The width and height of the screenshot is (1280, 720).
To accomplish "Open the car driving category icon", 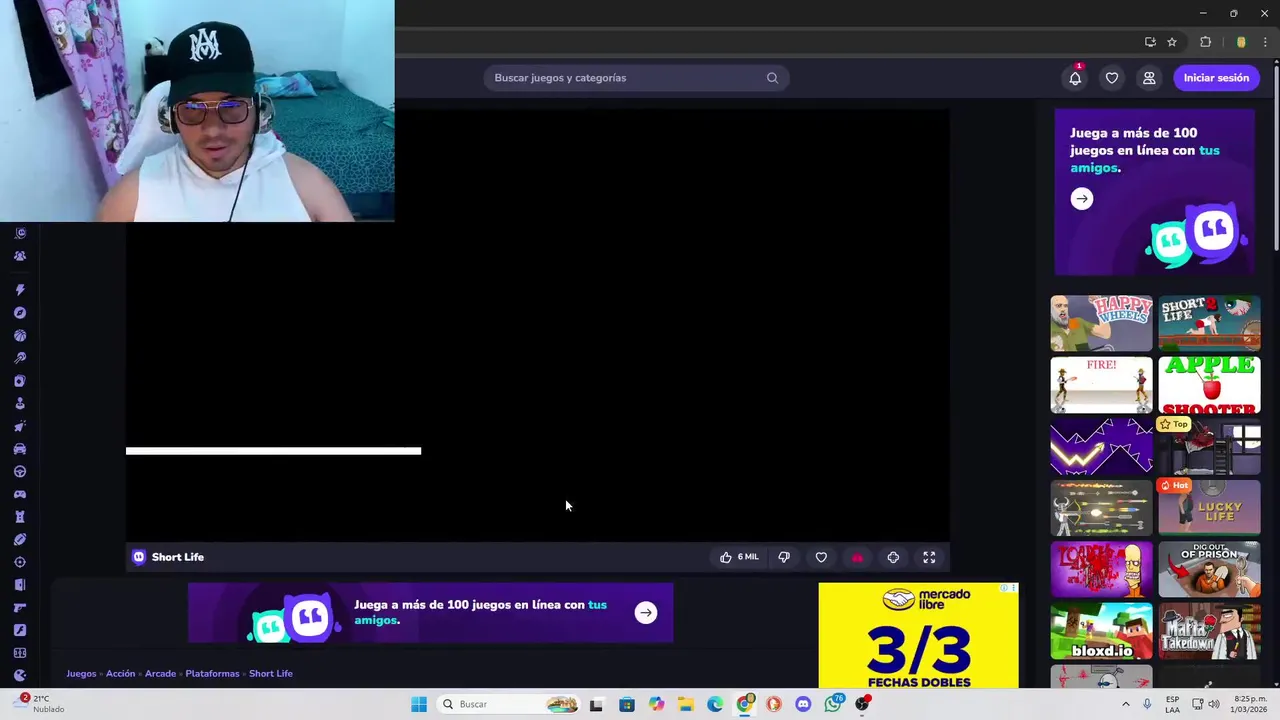I will [20, 449].
